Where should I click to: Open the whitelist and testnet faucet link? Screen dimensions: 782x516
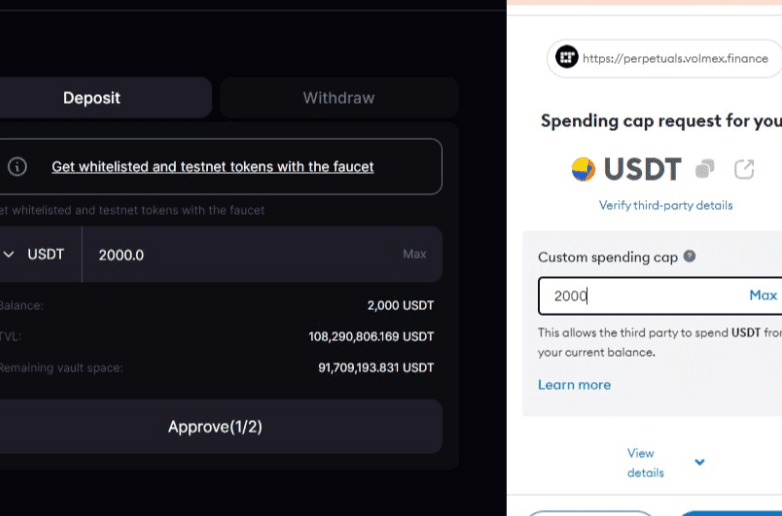212,167
